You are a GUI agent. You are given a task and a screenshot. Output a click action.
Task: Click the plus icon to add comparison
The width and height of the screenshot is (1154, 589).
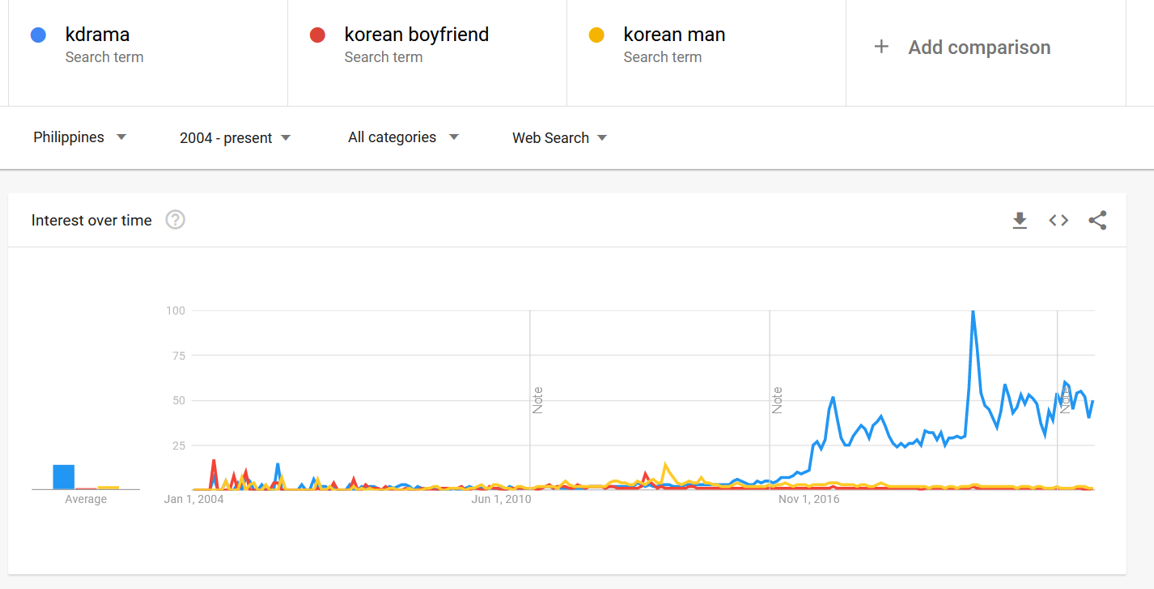[x=881, y=47]
